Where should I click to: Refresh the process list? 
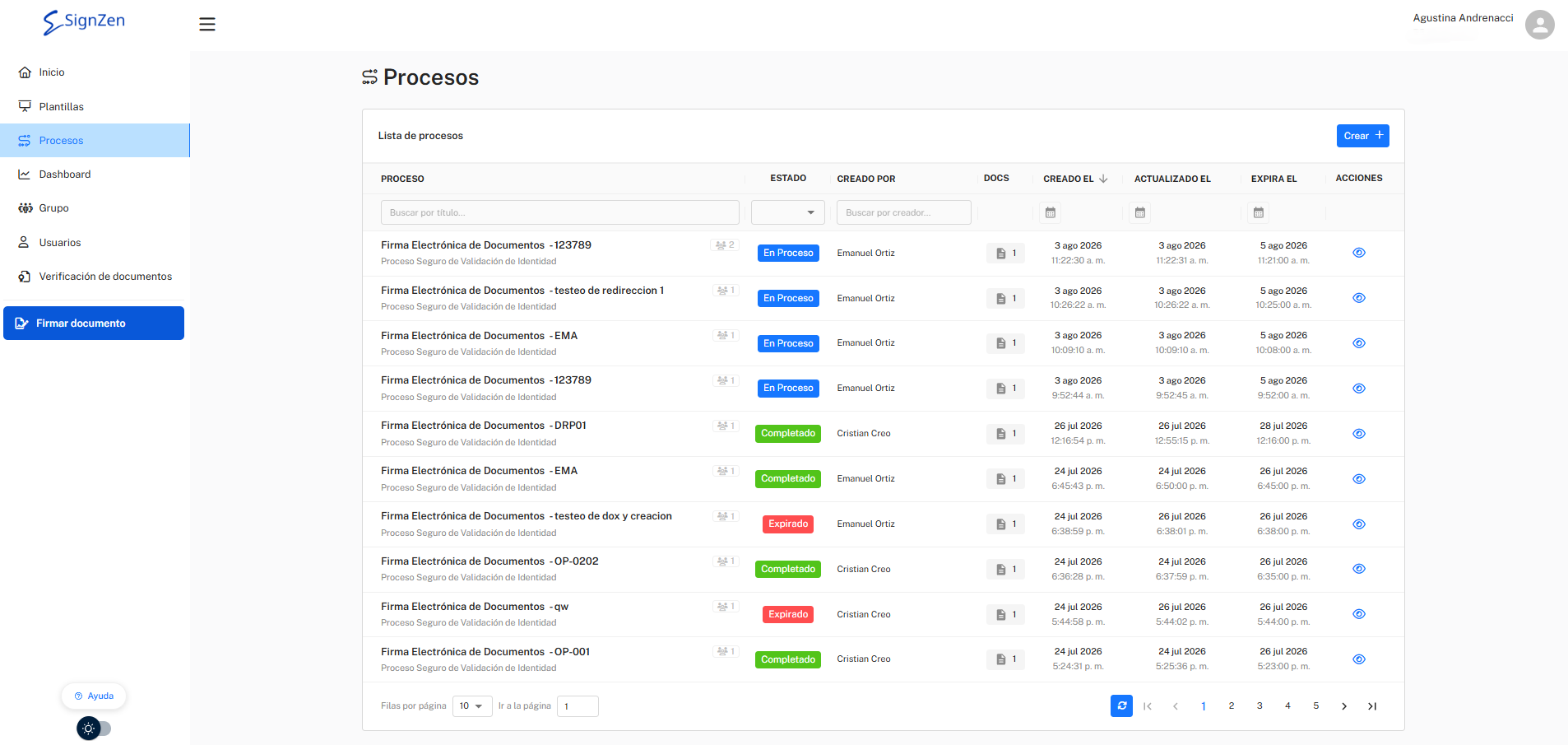[x=1121, y=705]
